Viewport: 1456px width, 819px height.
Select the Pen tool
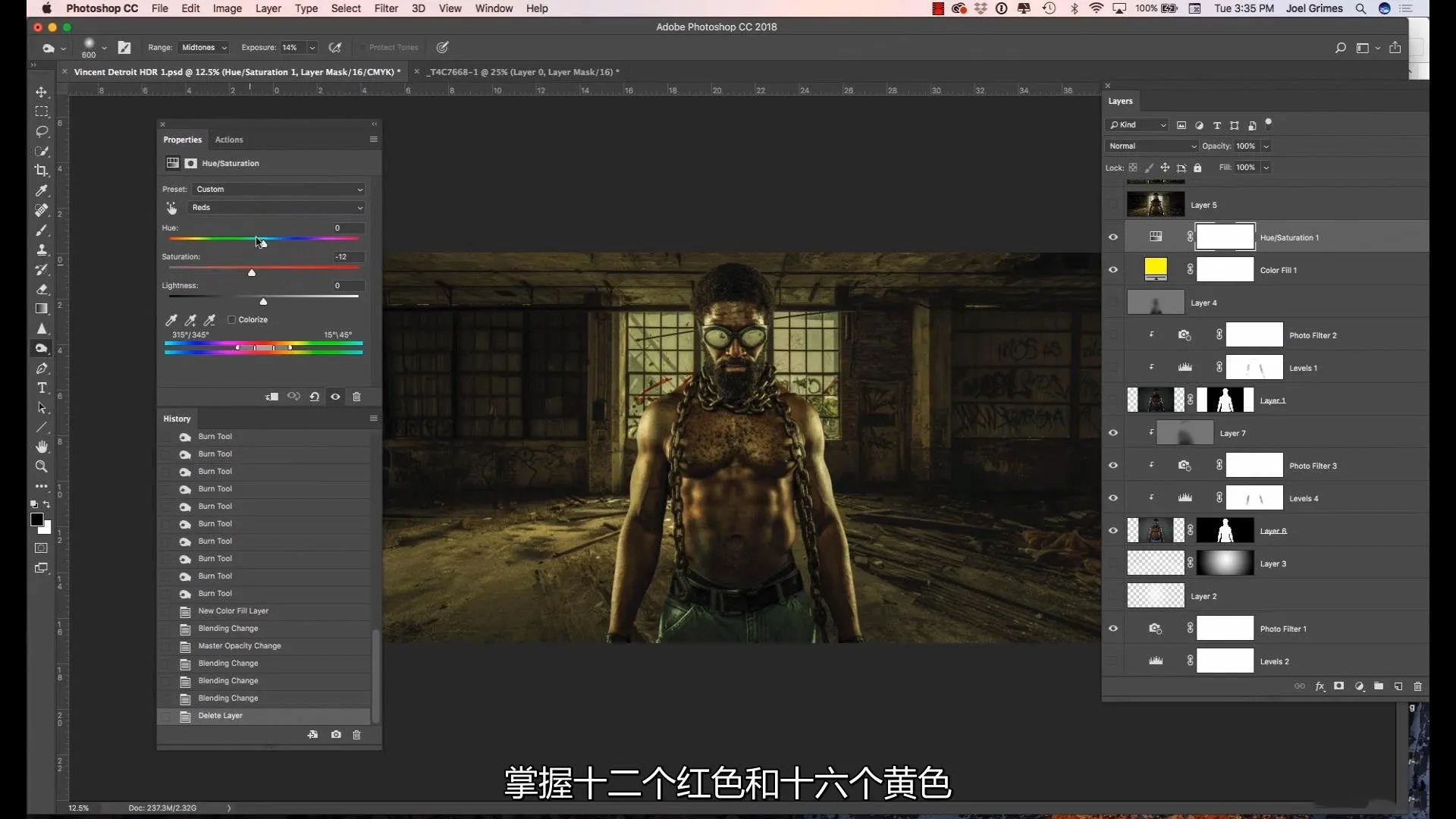(42, 369)
